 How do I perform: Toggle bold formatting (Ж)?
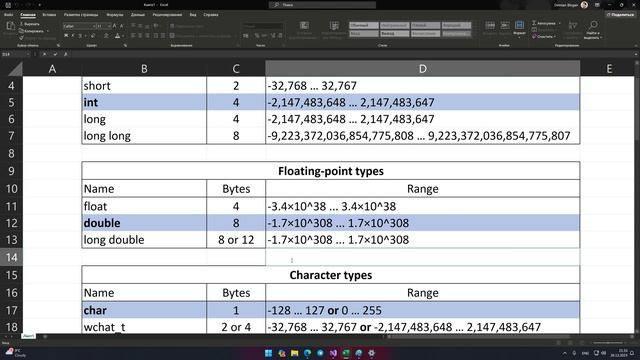66,36
